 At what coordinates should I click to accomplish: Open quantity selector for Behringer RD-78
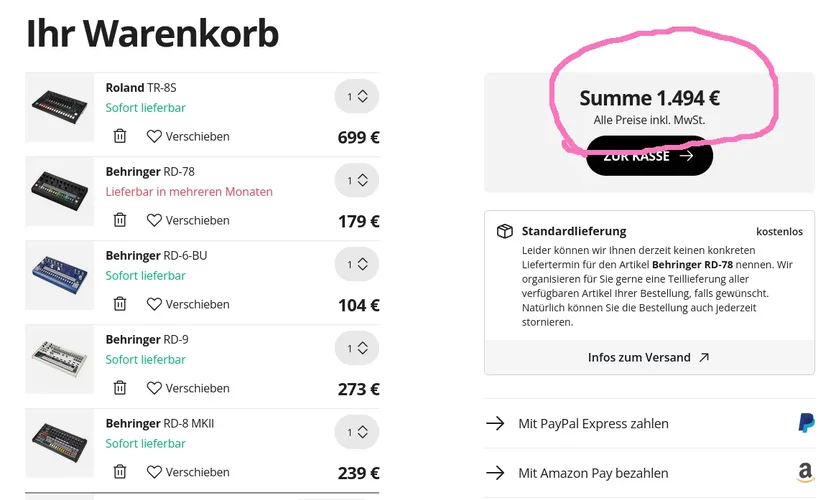click(x=357, y=181)
